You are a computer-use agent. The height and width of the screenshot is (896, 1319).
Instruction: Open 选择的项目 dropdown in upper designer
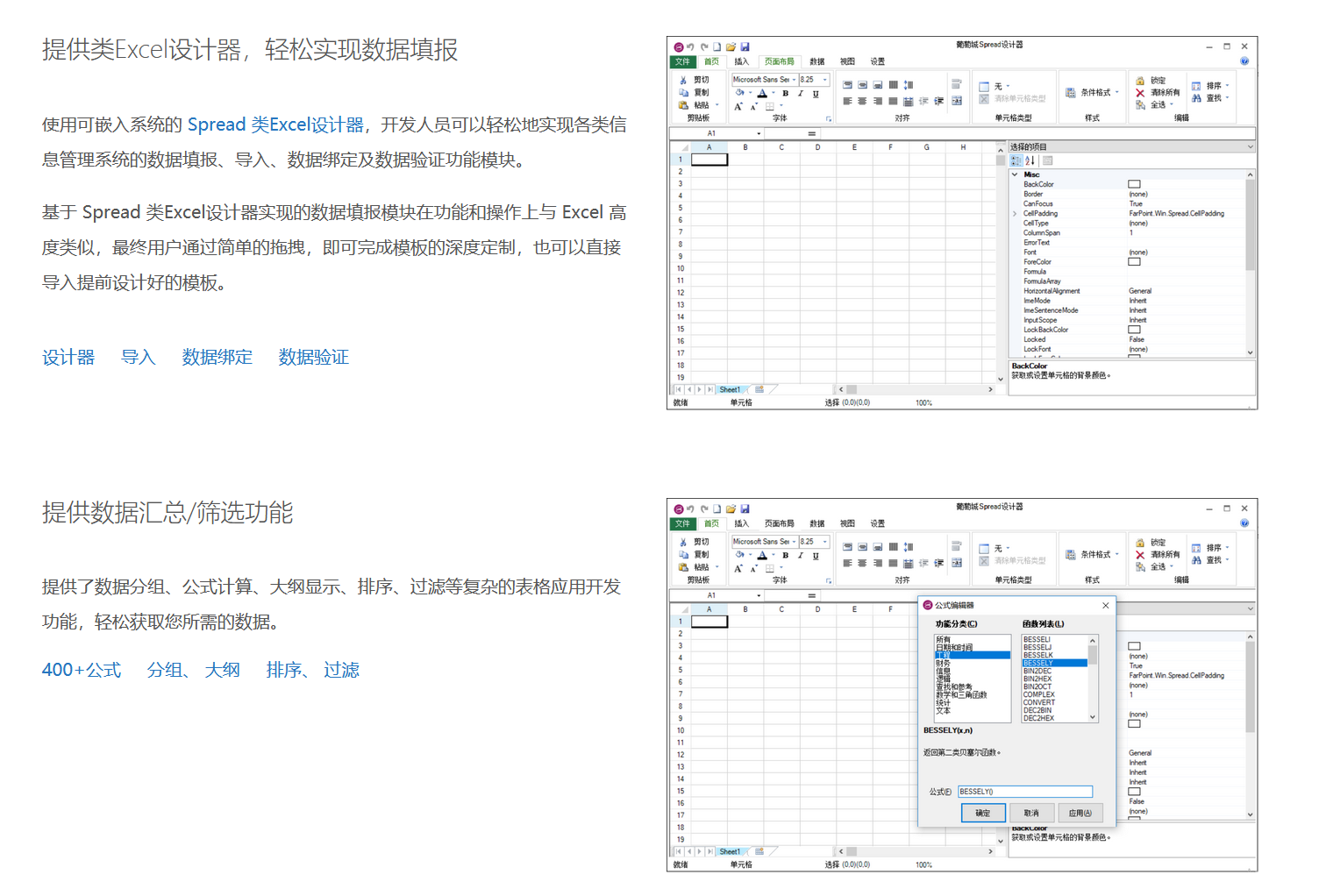point(1250,146)
